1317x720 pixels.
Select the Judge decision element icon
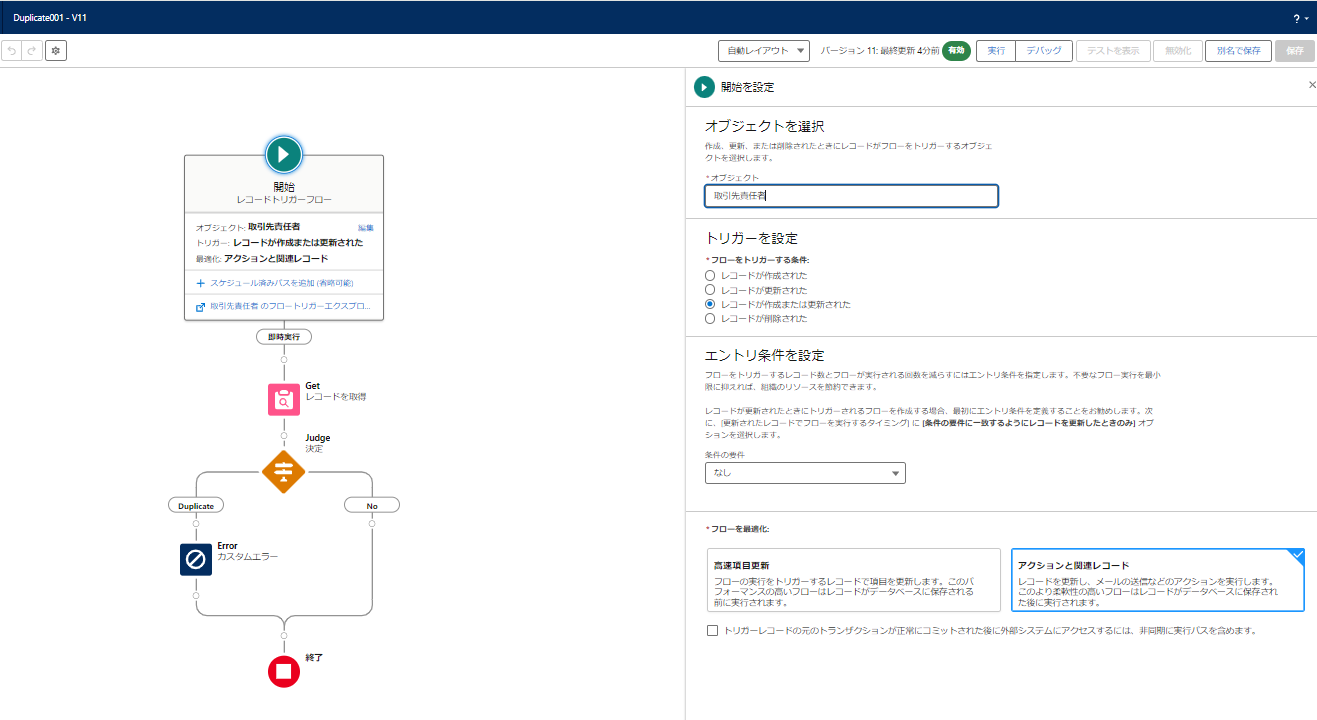point(284,471)
